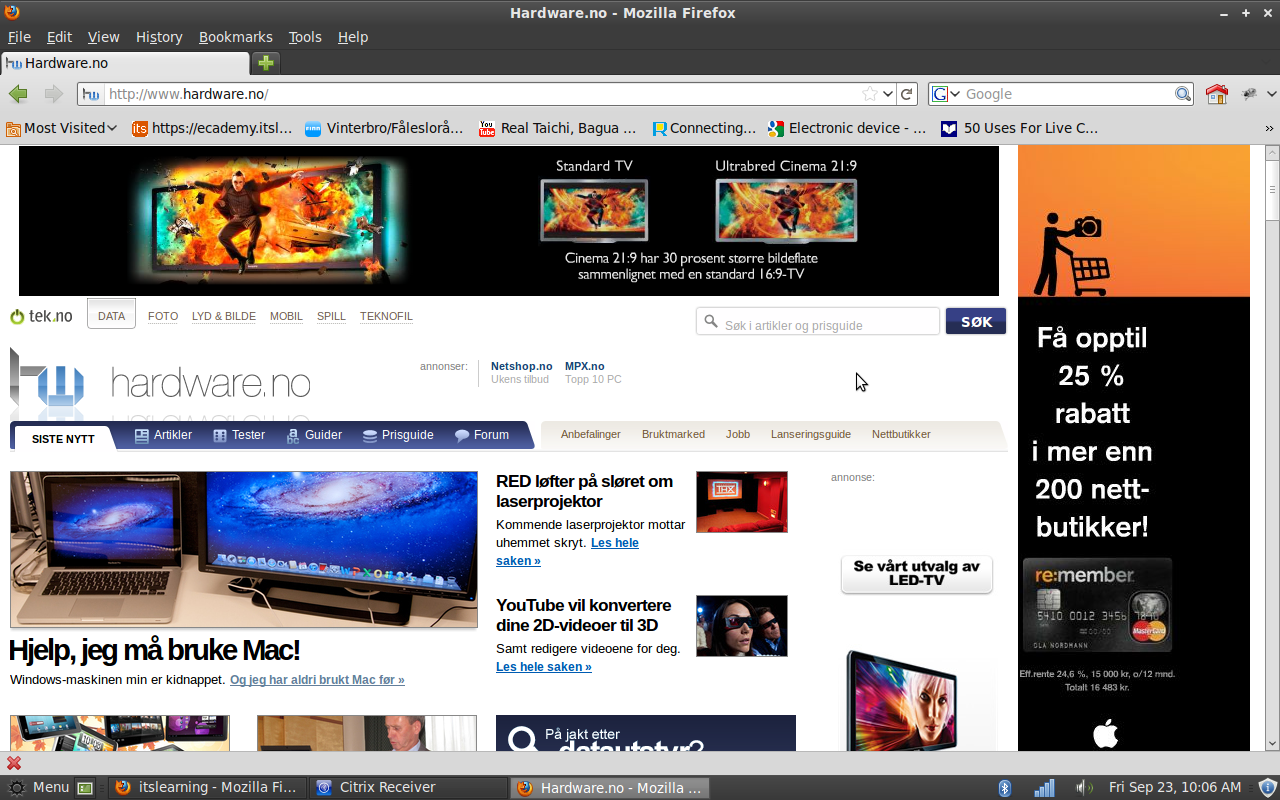Viewport: 1280px width, 800px height.
Task: Open the Anbefalinger link
Action: (591, 434)
